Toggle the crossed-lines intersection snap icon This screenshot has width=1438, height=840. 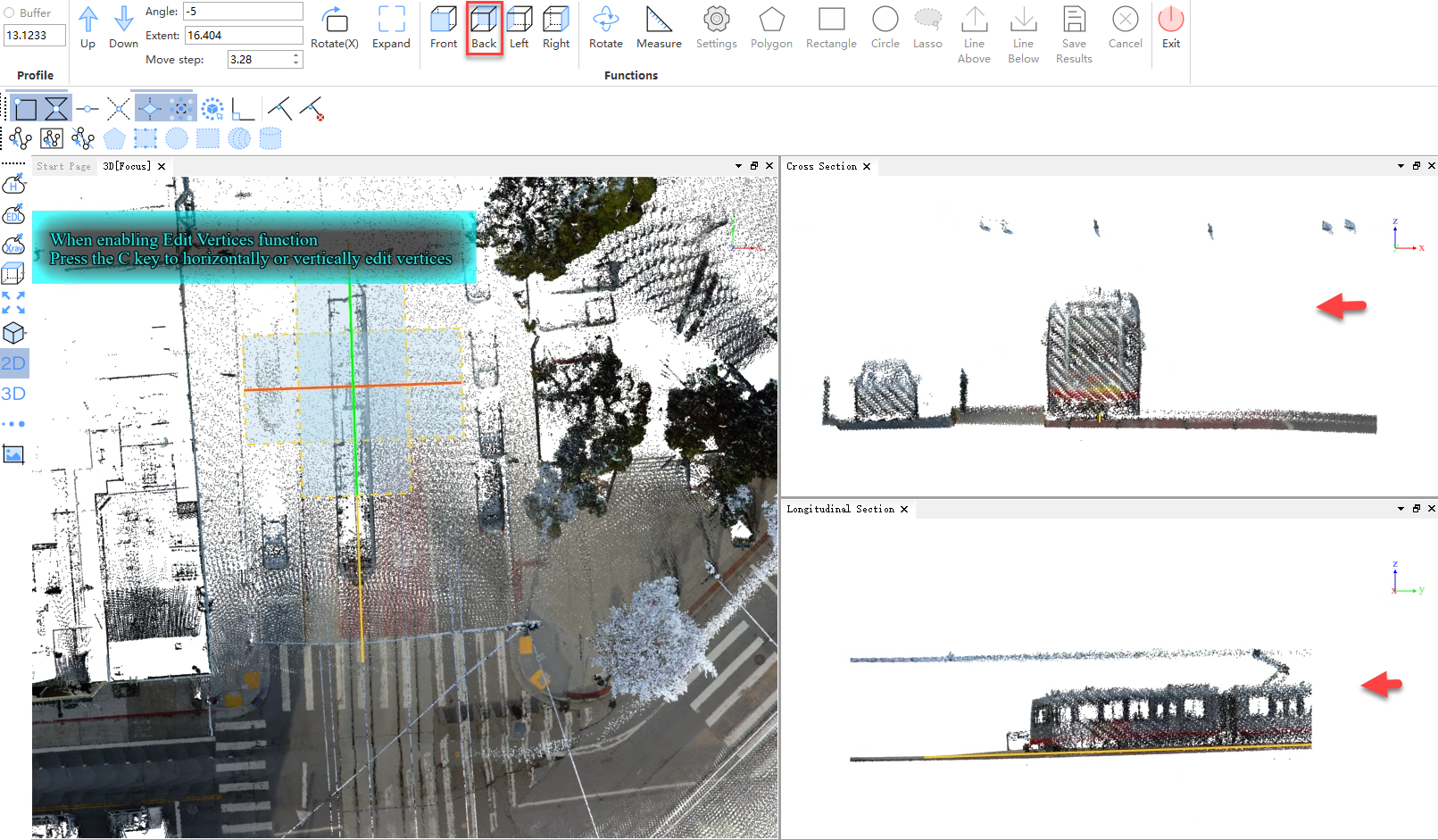coord(119,109)
